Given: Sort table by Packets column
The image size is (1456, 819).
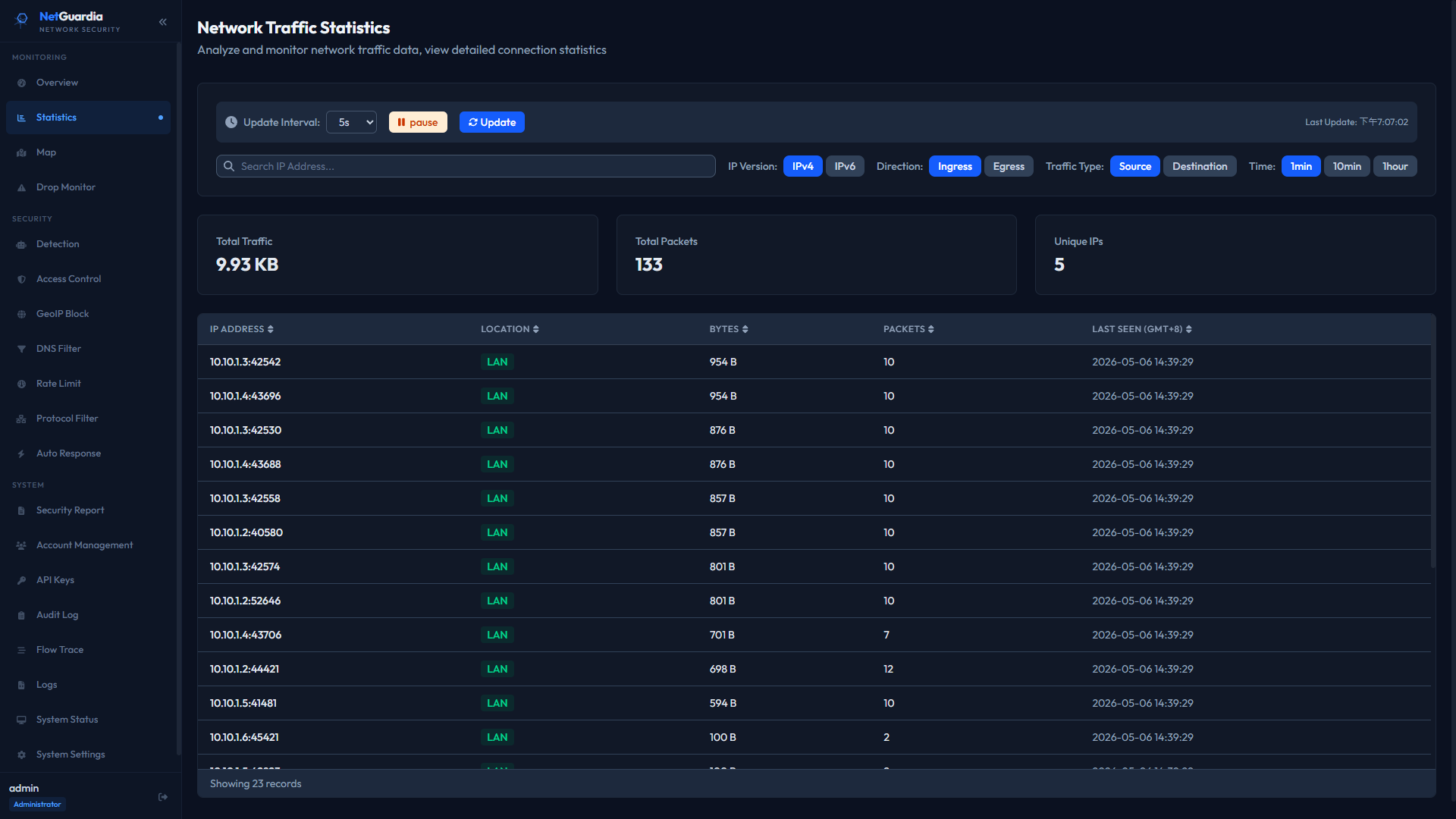Looking at the screenshot, I should coord(908,329).
